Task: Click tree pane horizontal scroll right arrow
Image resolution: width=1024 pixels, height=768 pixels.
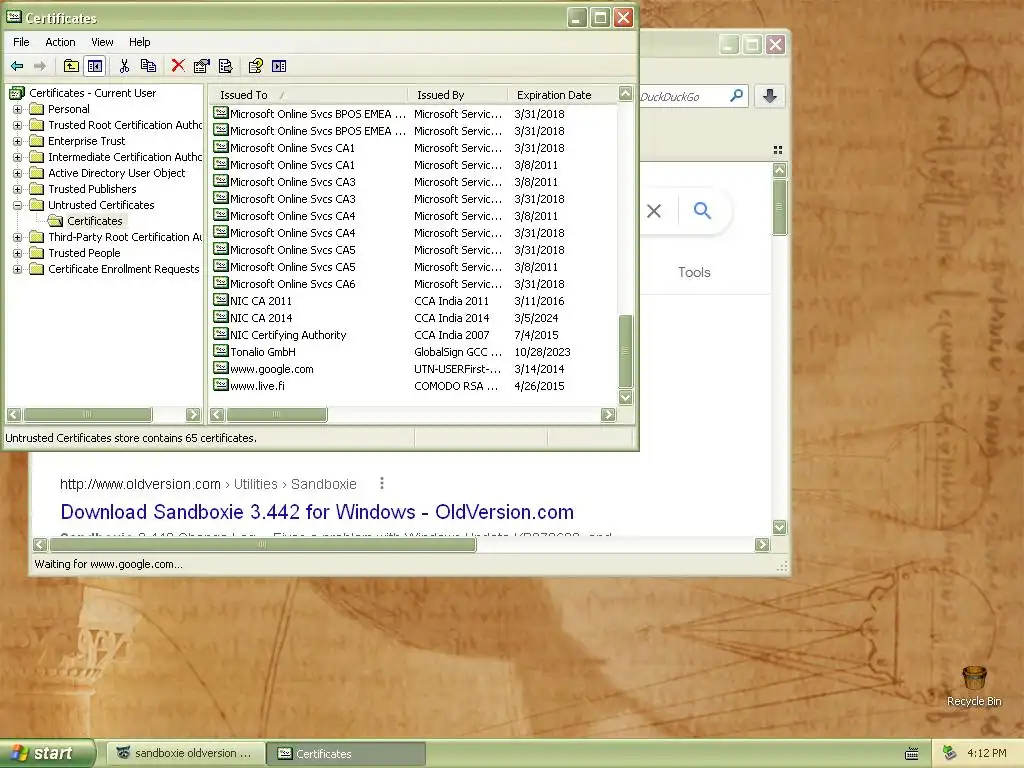Action: coord(193,414)
